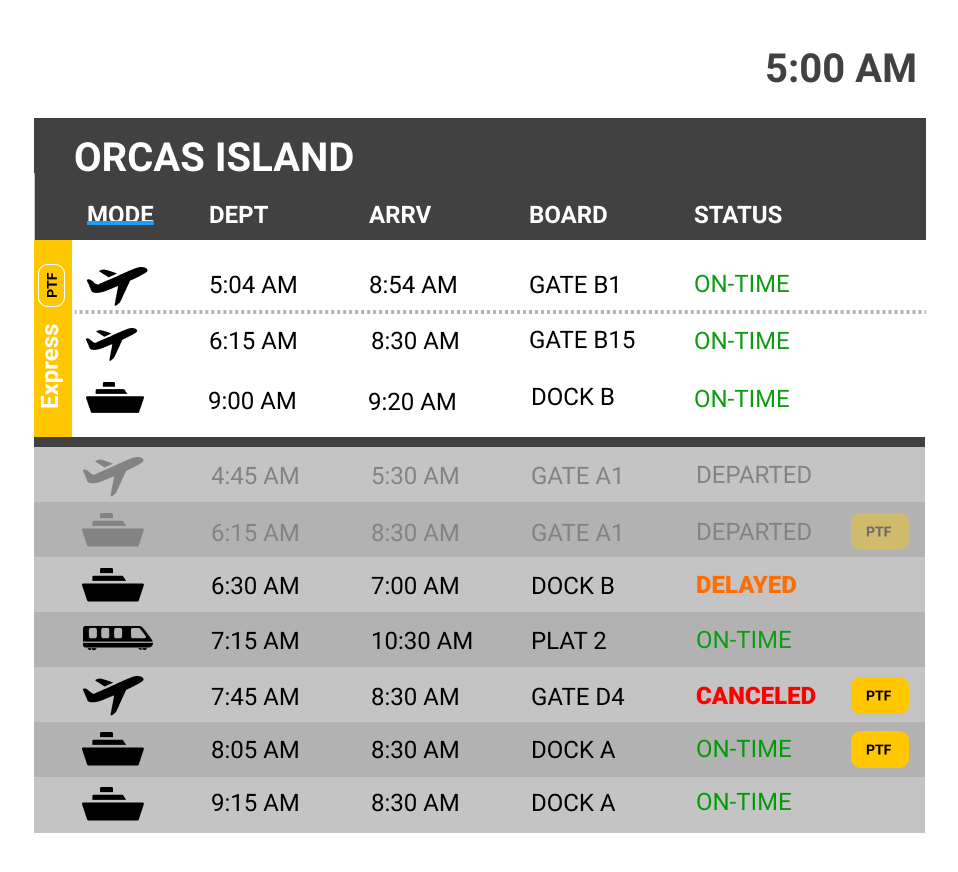This screenshot has width=958, height=872.
Task: Click the faded PTF badge on departed row
Action: [x=880, y=532]
